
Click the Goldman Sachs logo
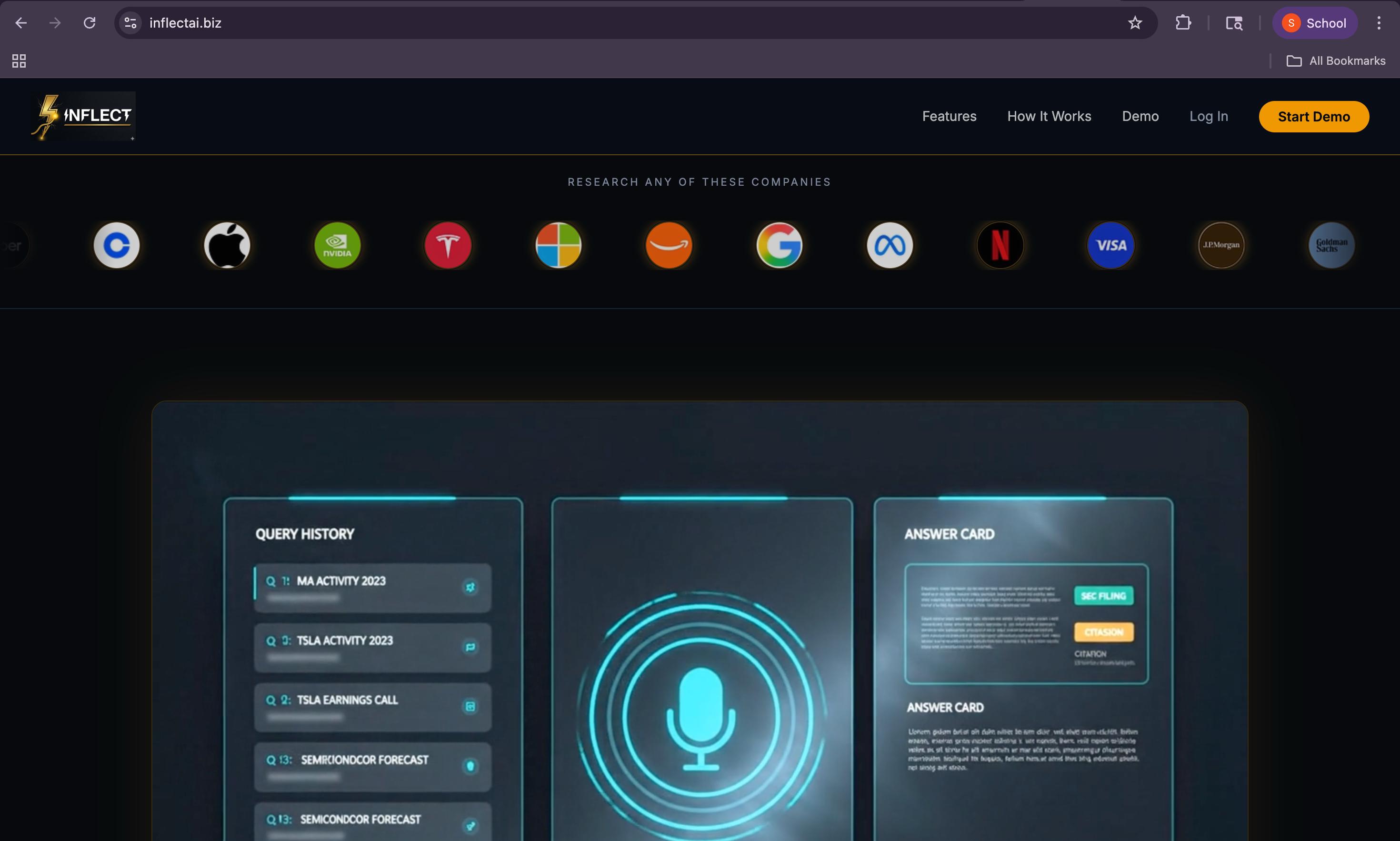[1331, 245]
